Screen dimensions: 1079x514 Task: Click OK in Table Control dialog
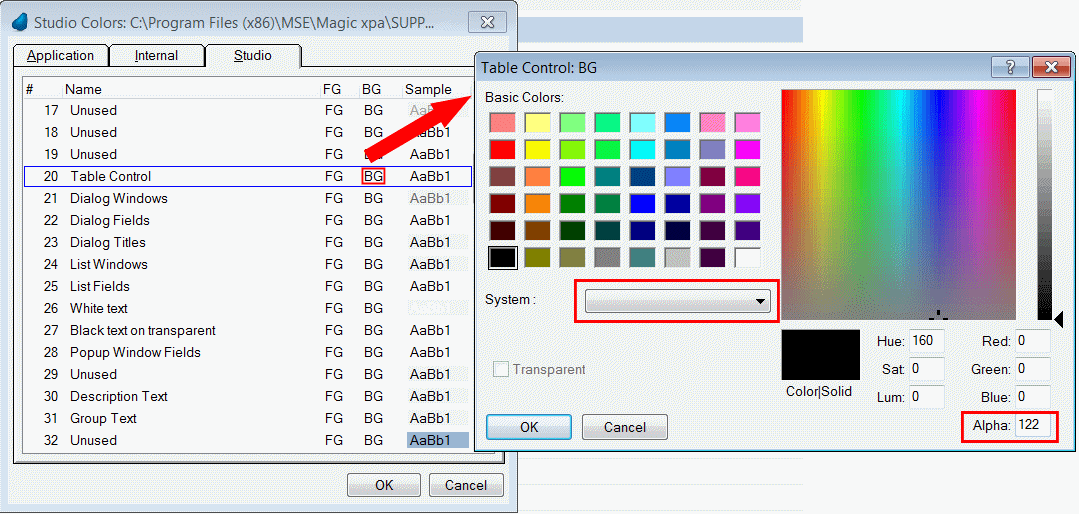tap(529, 427)
